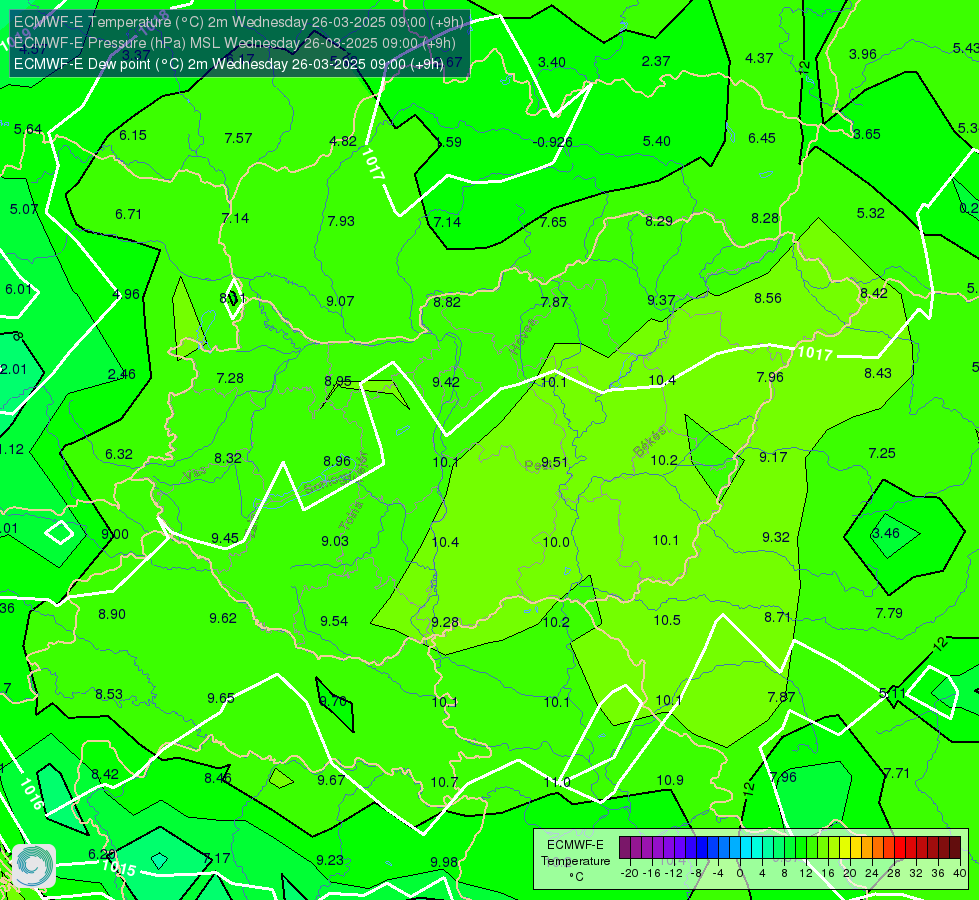Click the map value 8.43
Screen dimensions: 979x900
pos(878,373)
